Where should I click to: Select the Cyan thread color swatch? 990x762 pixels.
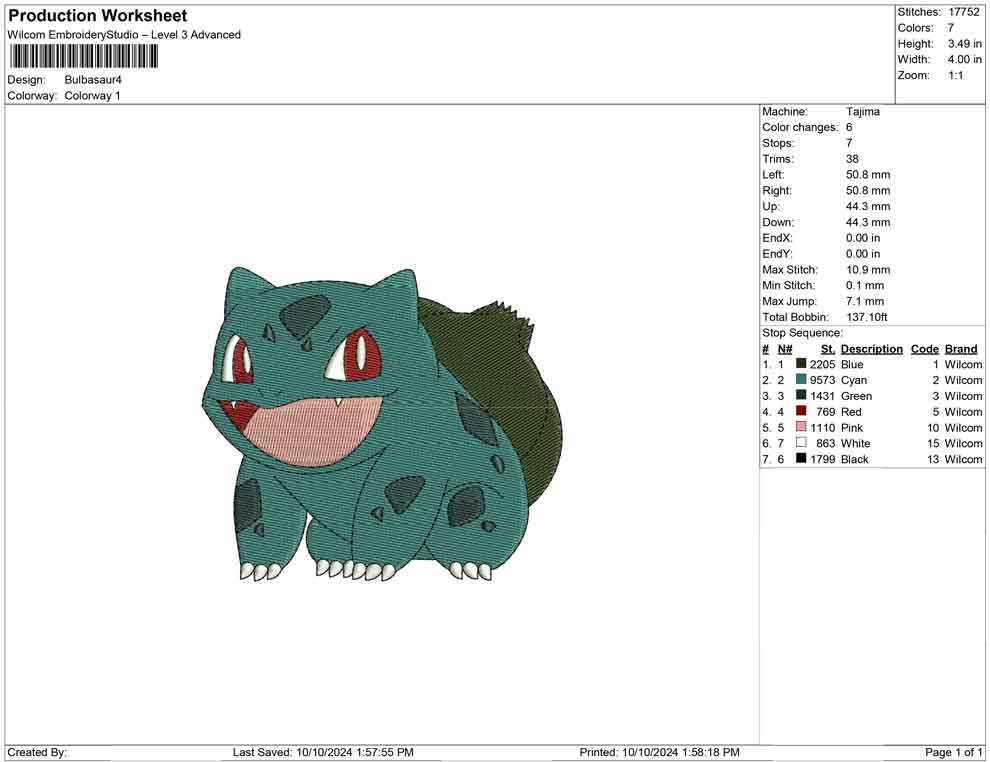click(x=801, y=380)
